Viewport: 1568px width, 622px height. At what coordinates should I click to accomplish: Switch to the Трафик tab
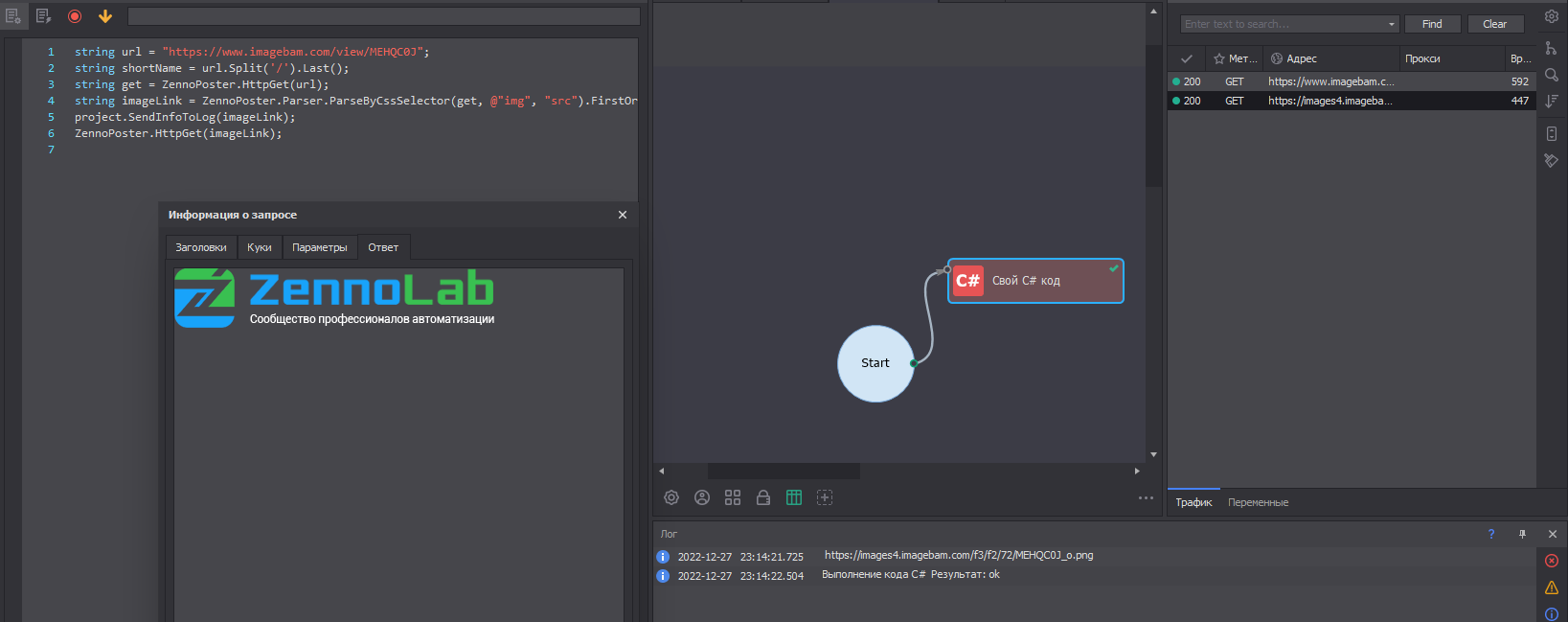click(x=1193, y=502)
